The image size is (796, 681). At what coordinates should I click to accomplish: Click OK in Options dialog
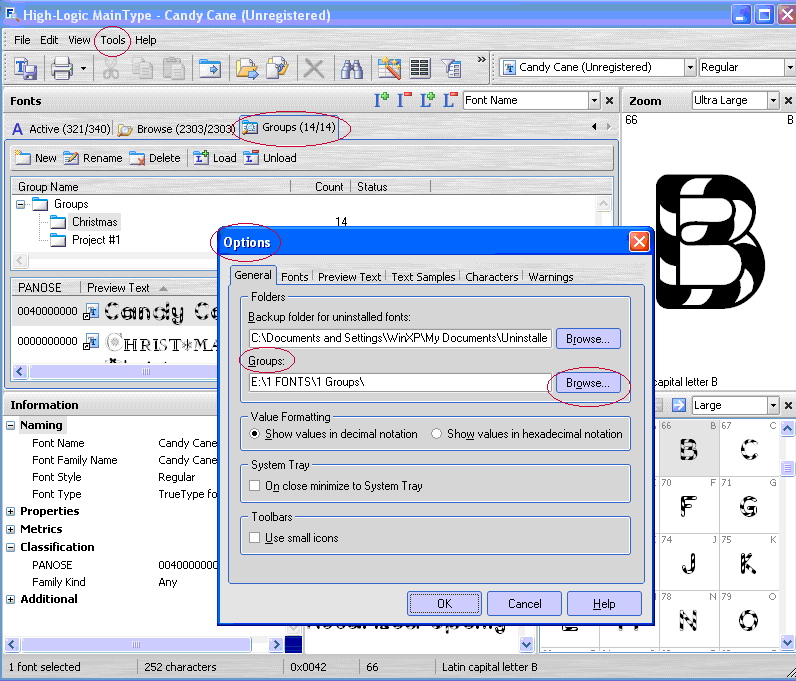(x=444, y=603)
